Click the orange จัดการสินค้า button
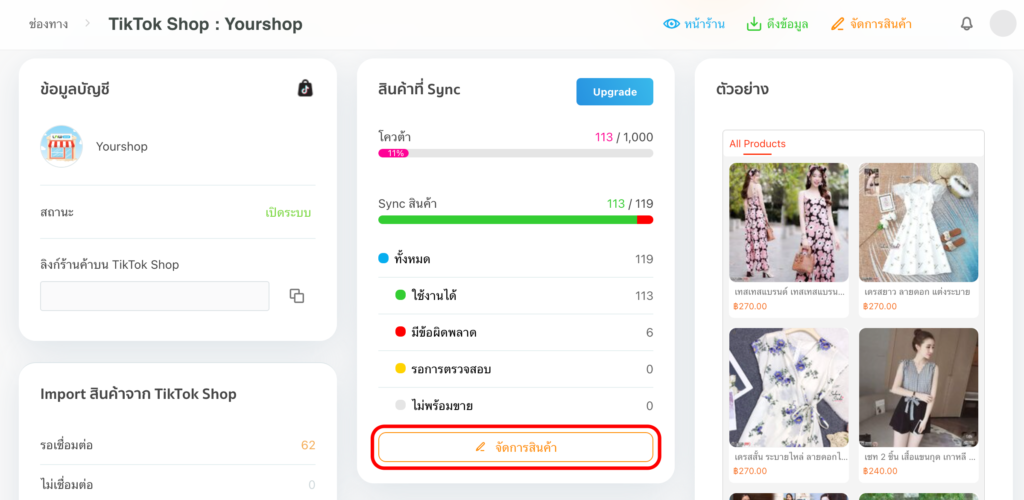 [x=515, y=447]
